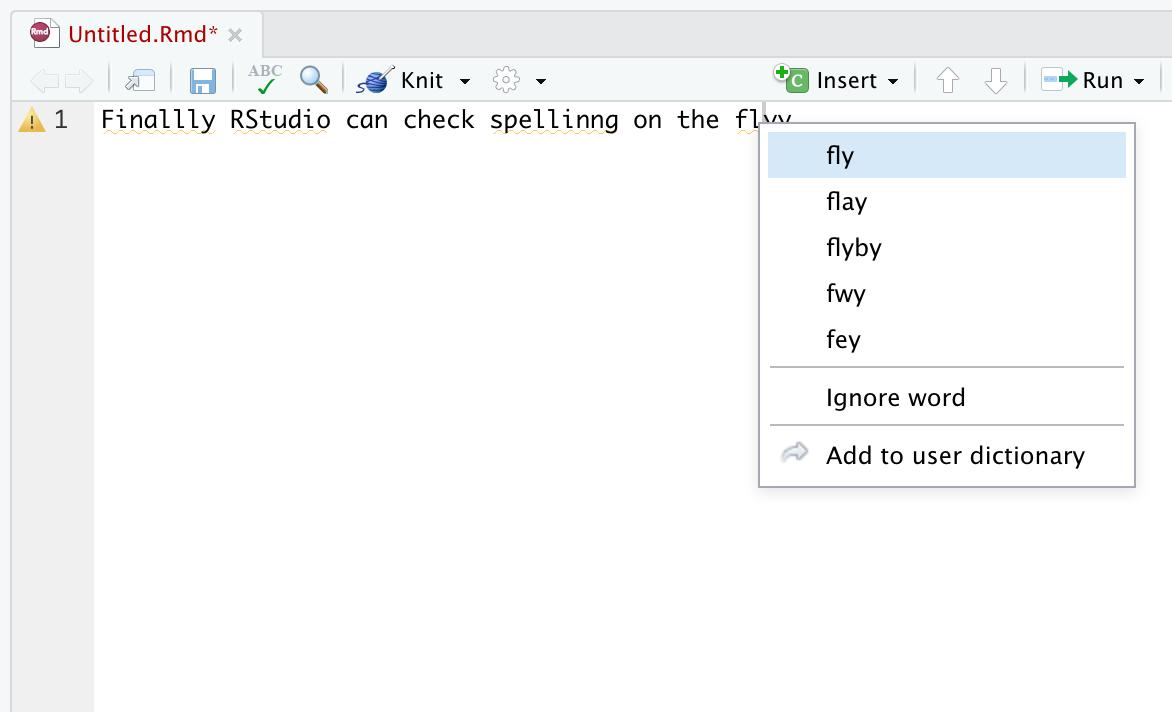Click the Knit yarn ball icon
Image resolution: width=1172 pixels, height=712 pixels.
375,79
